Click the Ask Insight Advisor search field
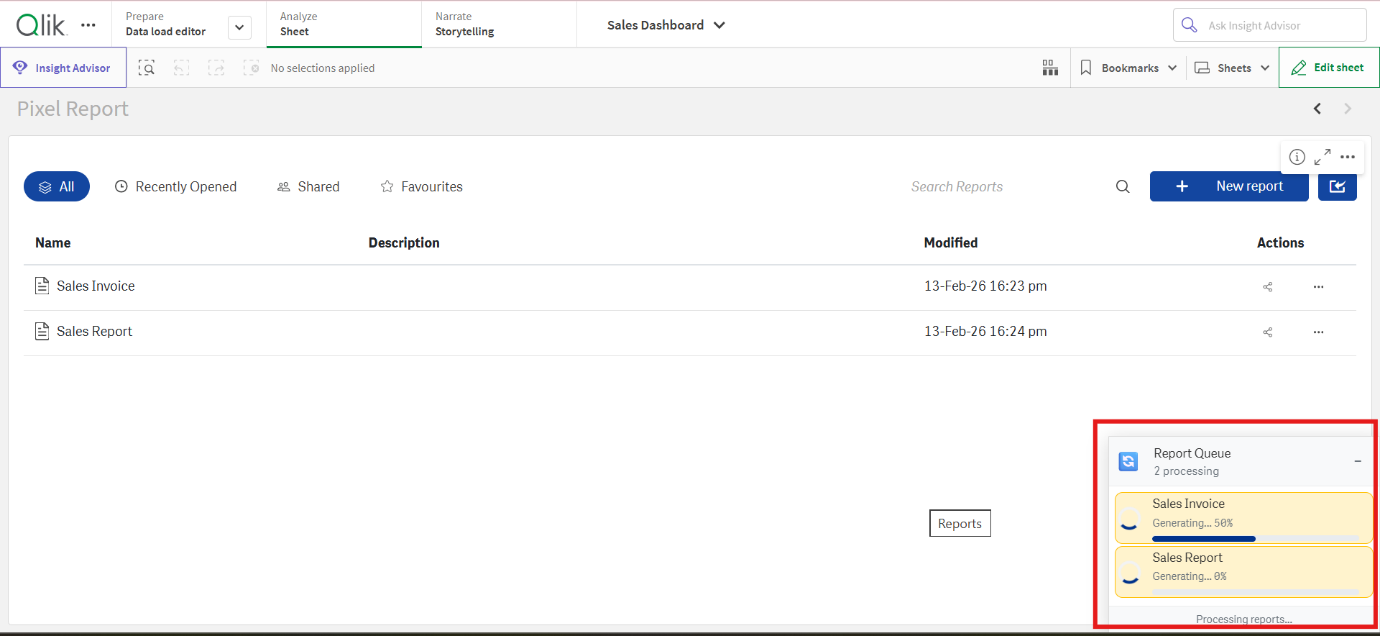This screenshot has width=1380, height=636. (x=1269, y=25)
